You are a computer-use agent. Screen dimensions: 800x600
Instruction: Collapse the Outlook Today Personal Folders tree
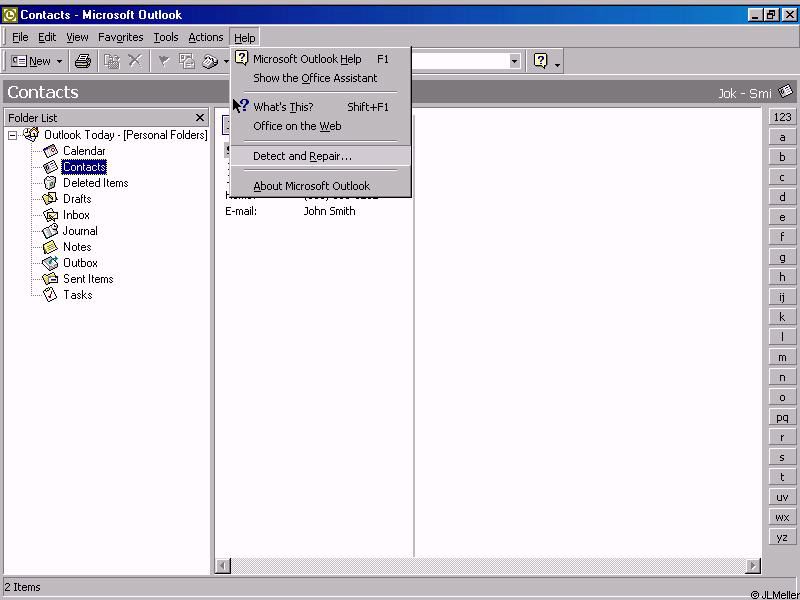click(x=12, y=136)
